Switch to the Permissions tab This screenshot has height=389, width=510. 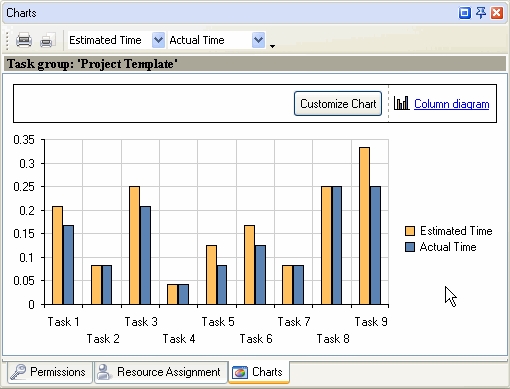(x=50, y=372)
